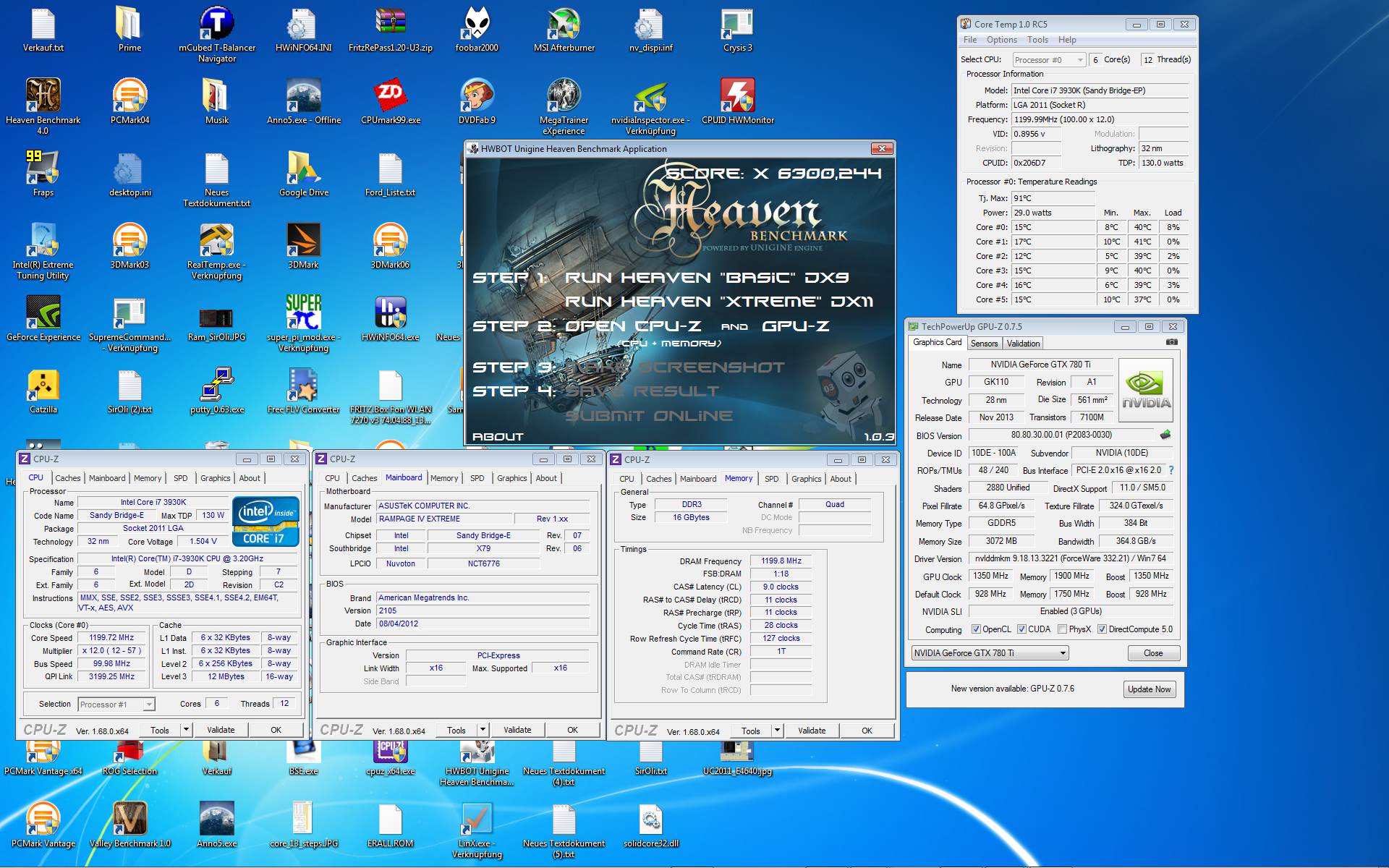Image resolution: width=1389 pixels, height=868 pixels.
Task: Toggle OpenCL checkbox in GPU-Z
Action: point(976,629)
